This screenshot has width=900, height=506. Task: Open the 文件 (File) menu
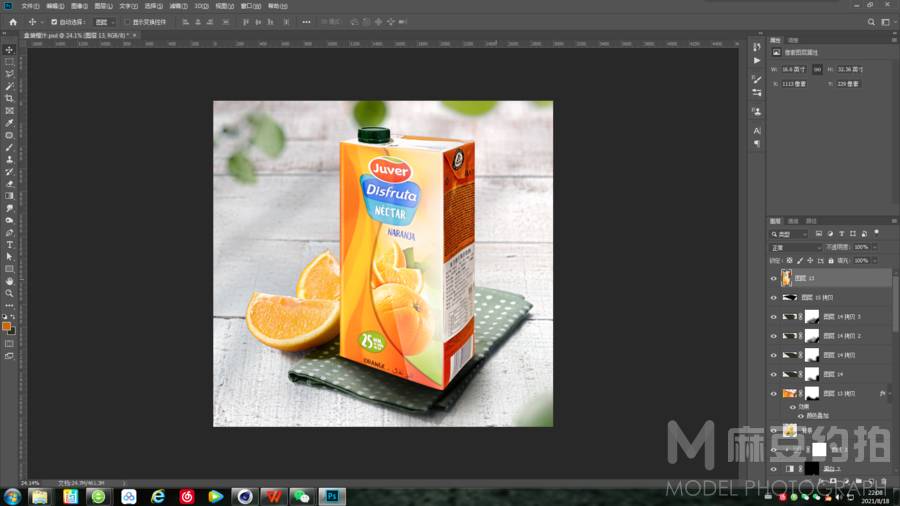coord(30,6)
